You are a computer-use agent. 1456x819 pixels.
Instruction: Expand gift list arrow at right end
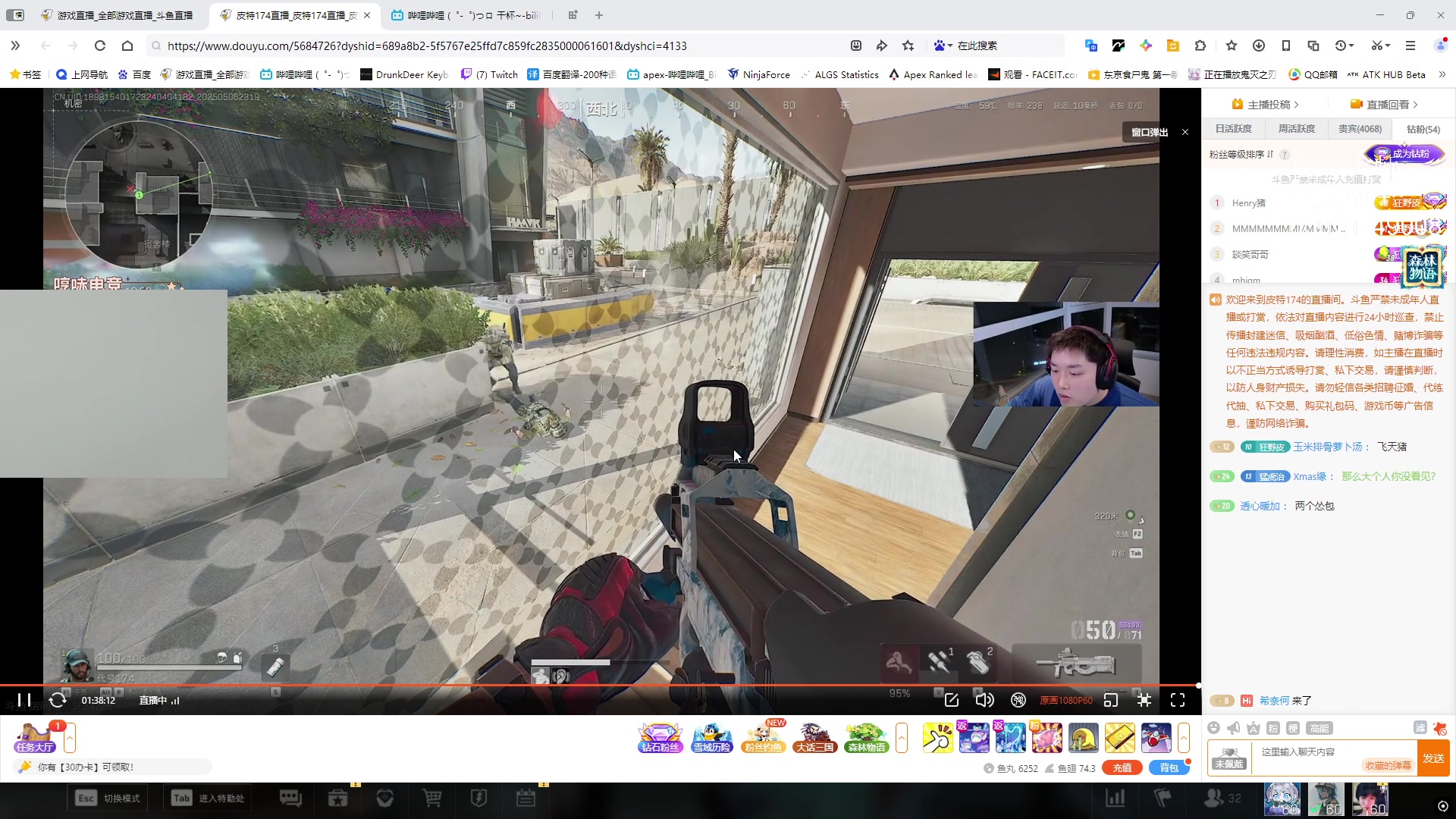click(1184, 737)
